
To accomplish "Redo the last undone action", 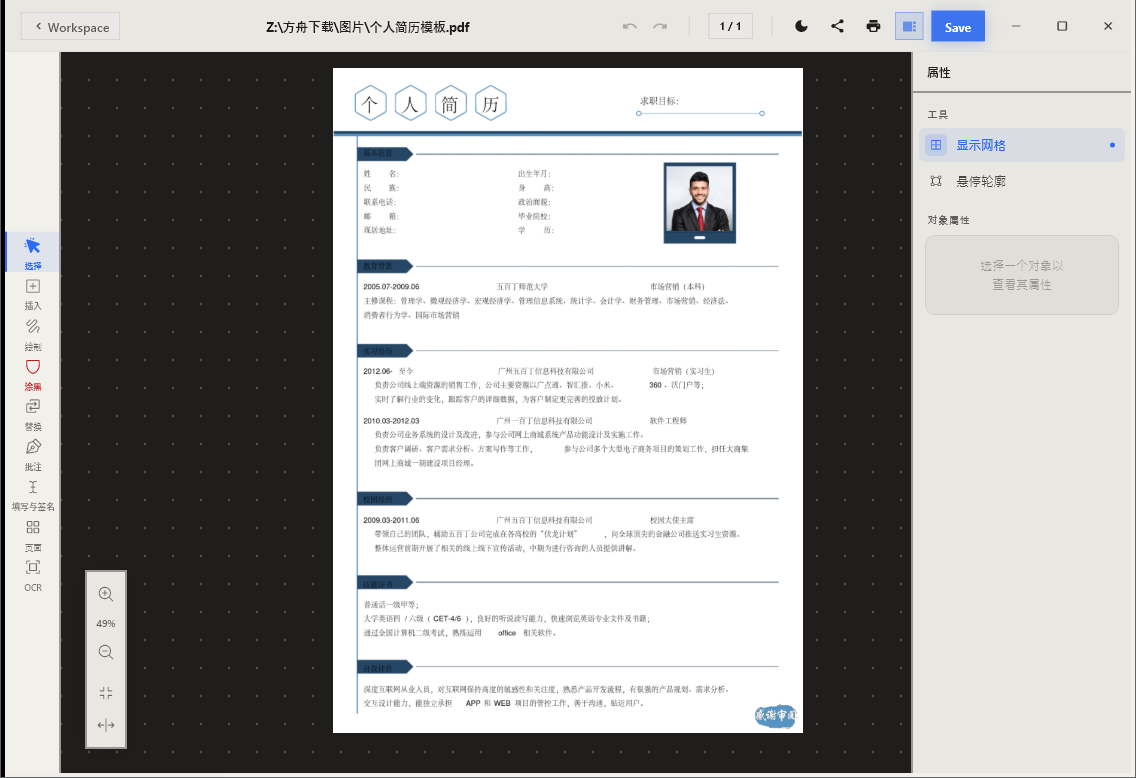I will tap(659, 27).
